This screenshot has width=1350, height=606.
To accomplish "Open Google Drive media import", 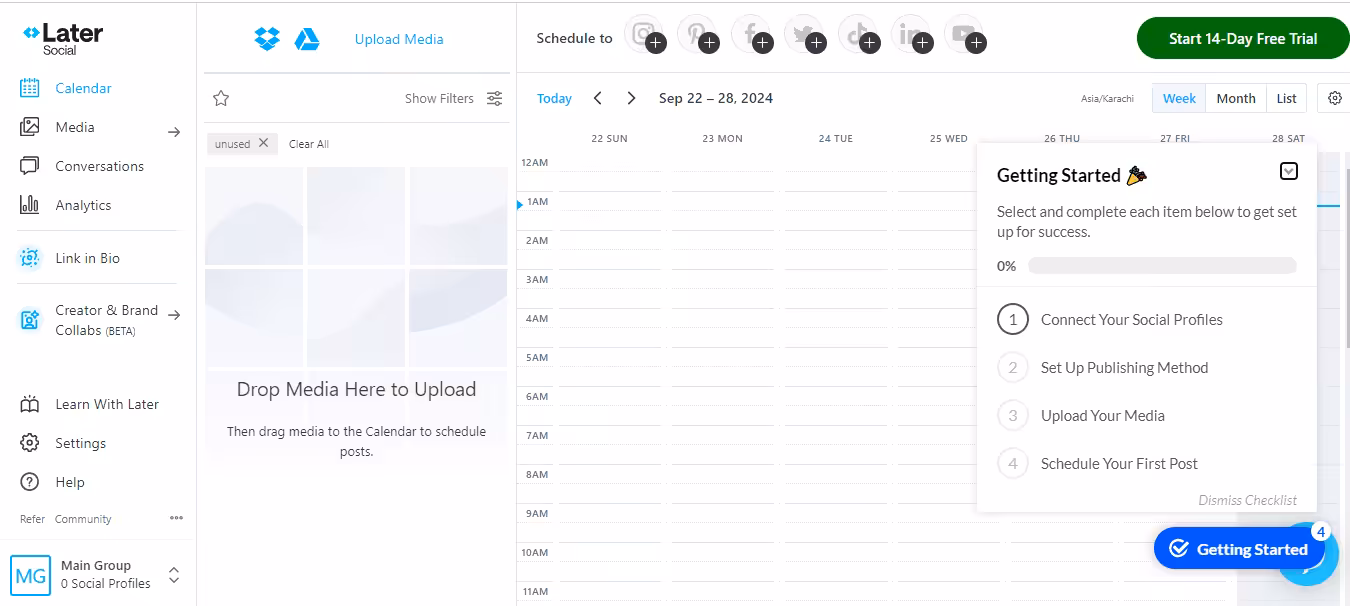I will 307,39.
